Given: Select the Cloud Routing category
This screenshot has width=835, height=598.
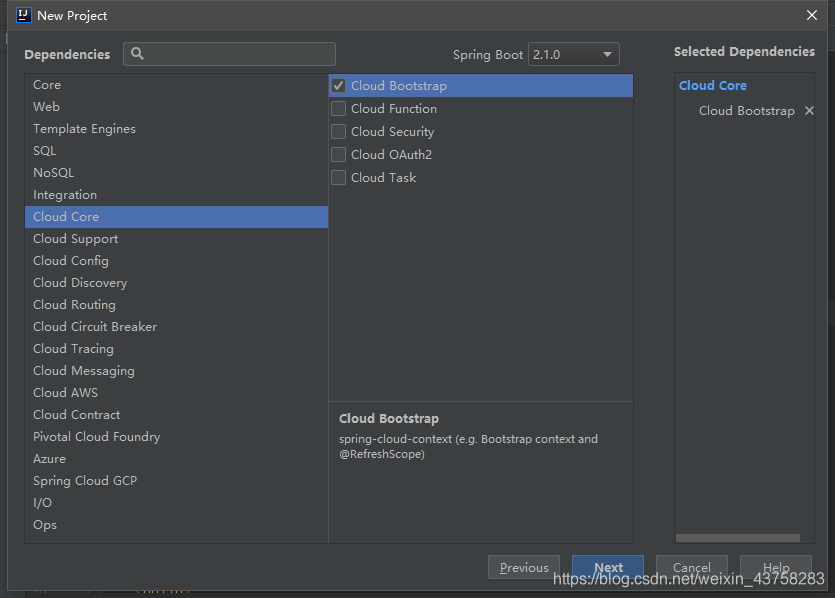Looking at the screenshot, I should tap(176, 305).
